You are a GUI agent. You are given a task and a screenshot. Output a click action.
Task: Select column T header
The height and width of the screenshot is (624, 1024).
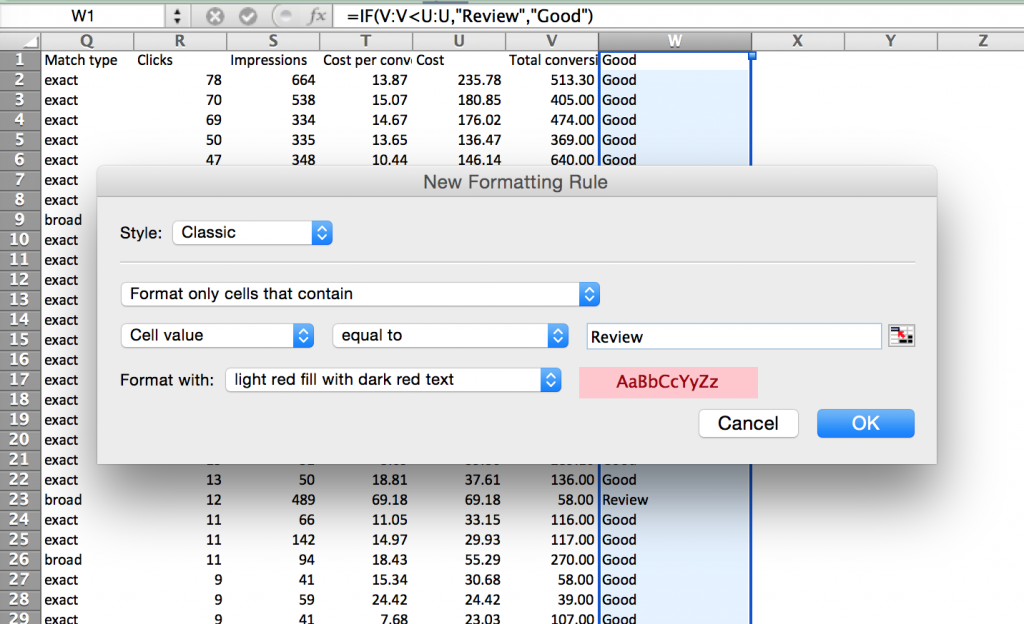[x=366, y=41]
